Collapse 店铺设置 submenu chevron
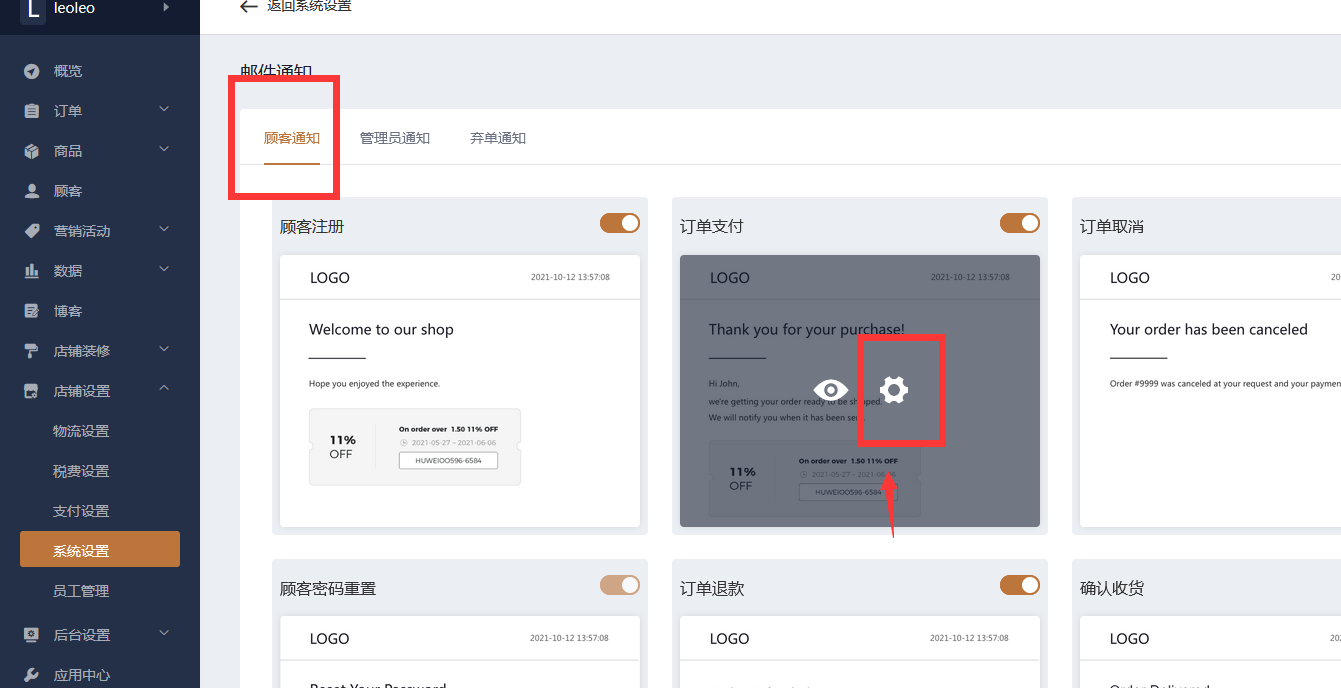This screenshot has height=688, width=1341. pos(164,389)
